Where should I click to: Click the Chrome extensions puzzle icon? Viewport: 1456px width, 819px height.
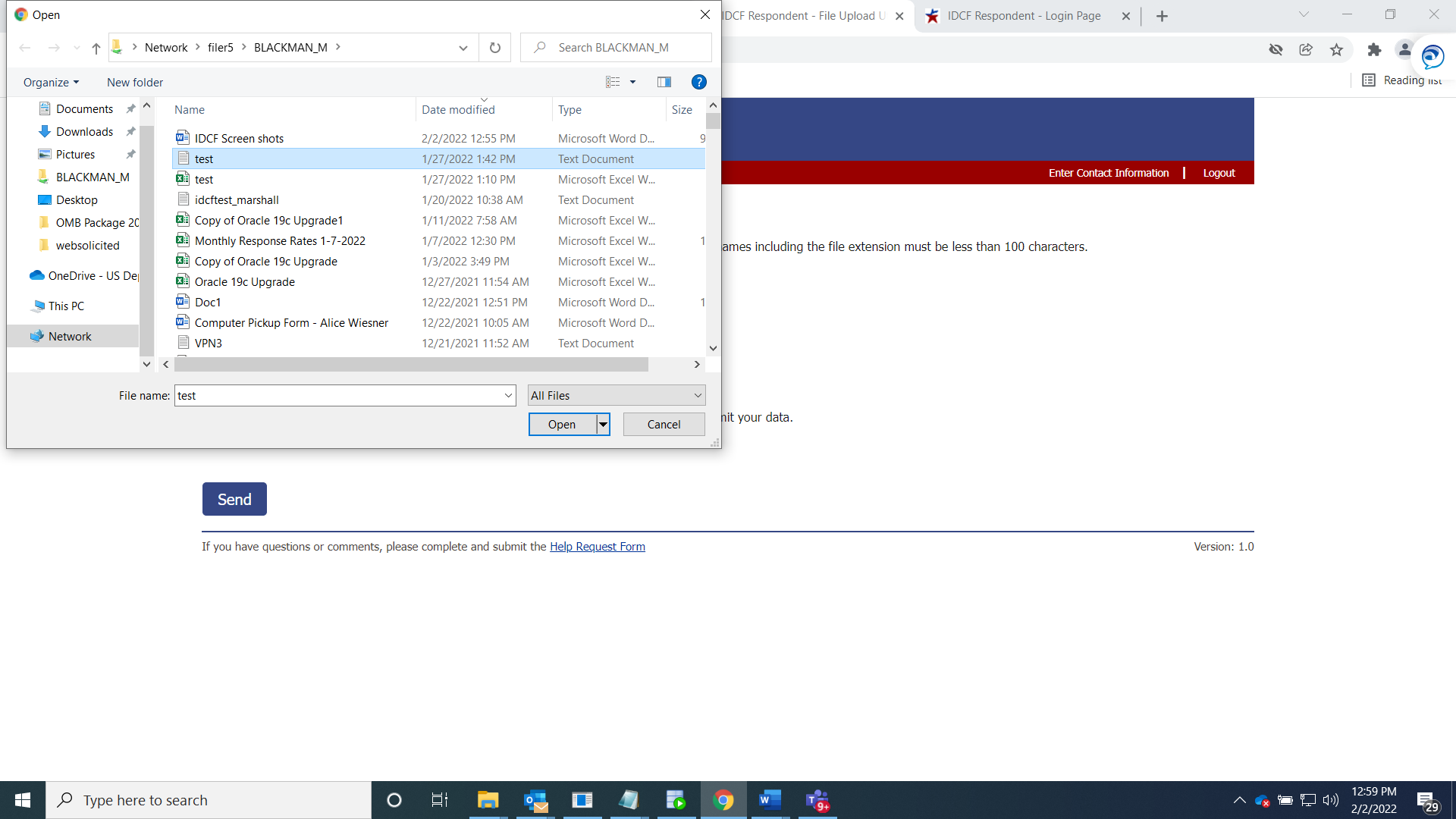pyautogui.click(x=1374, y=50)
